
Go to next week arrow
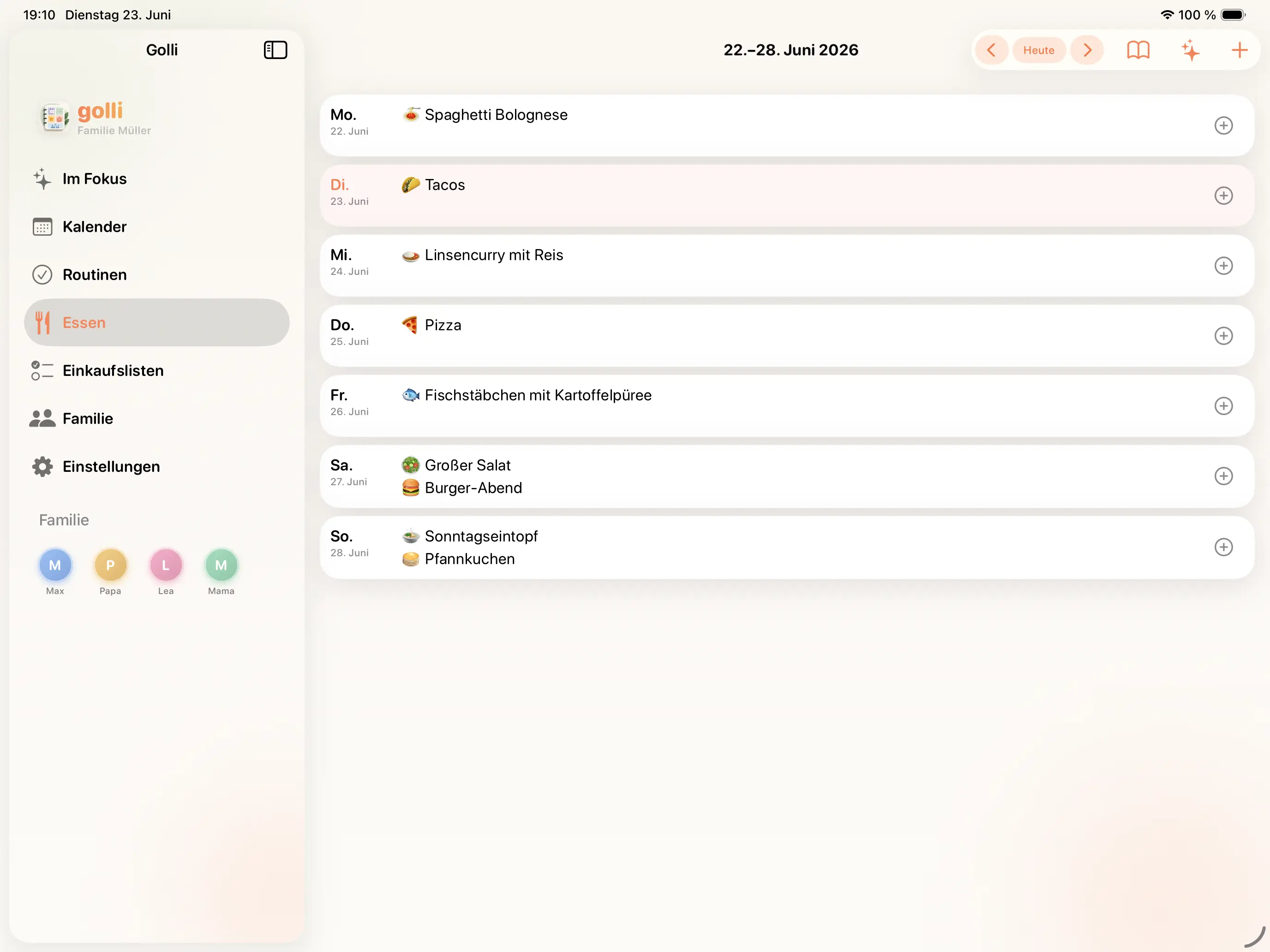click(1087, 50)
